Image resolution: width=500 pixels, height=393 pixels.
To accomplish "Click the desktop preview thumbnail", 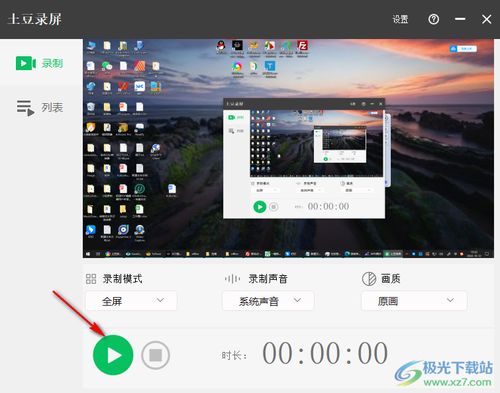I will (x=288, y=148).
